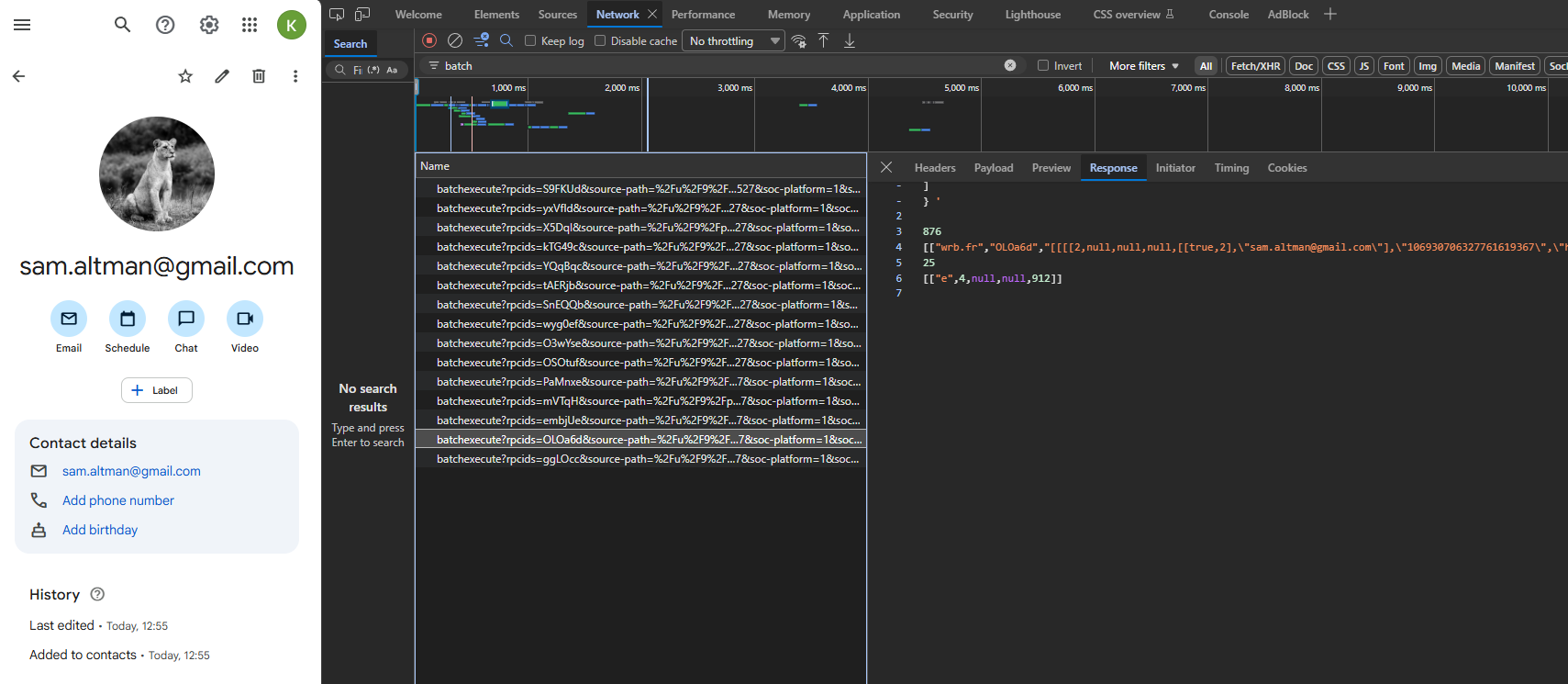Add a Label to the contact
Image resolution: width=1568 pixels, height=684 pixels.
(157, 390)
